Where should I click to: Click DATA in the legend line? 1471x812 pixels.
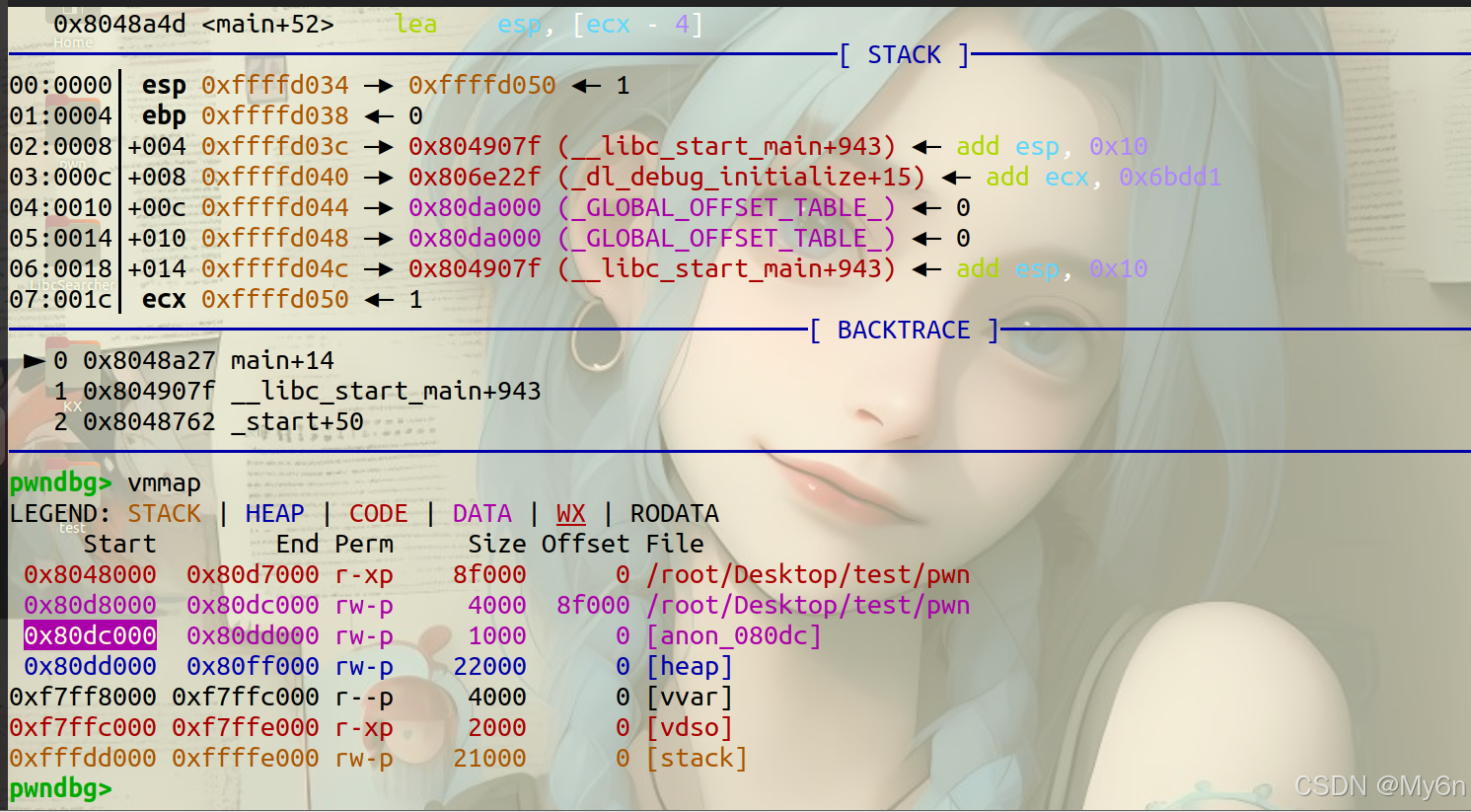[482, 514]
